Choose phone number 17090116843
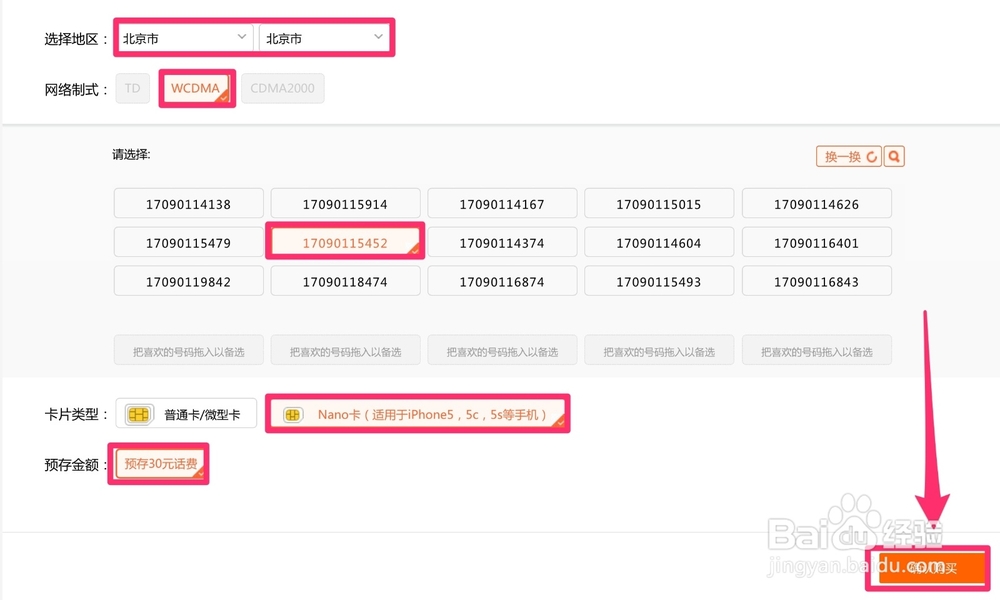 pos(816,281)
